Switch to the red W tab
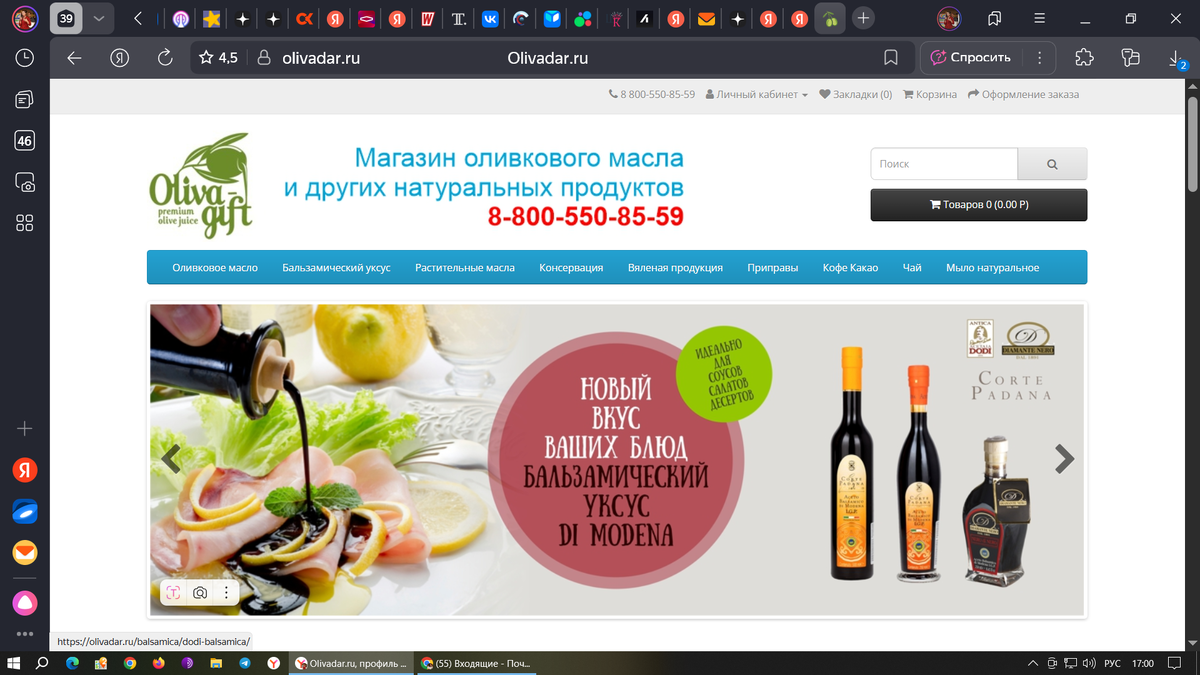Image resolution: width=1200 pixels, height=675 pixels. [427, 18]
